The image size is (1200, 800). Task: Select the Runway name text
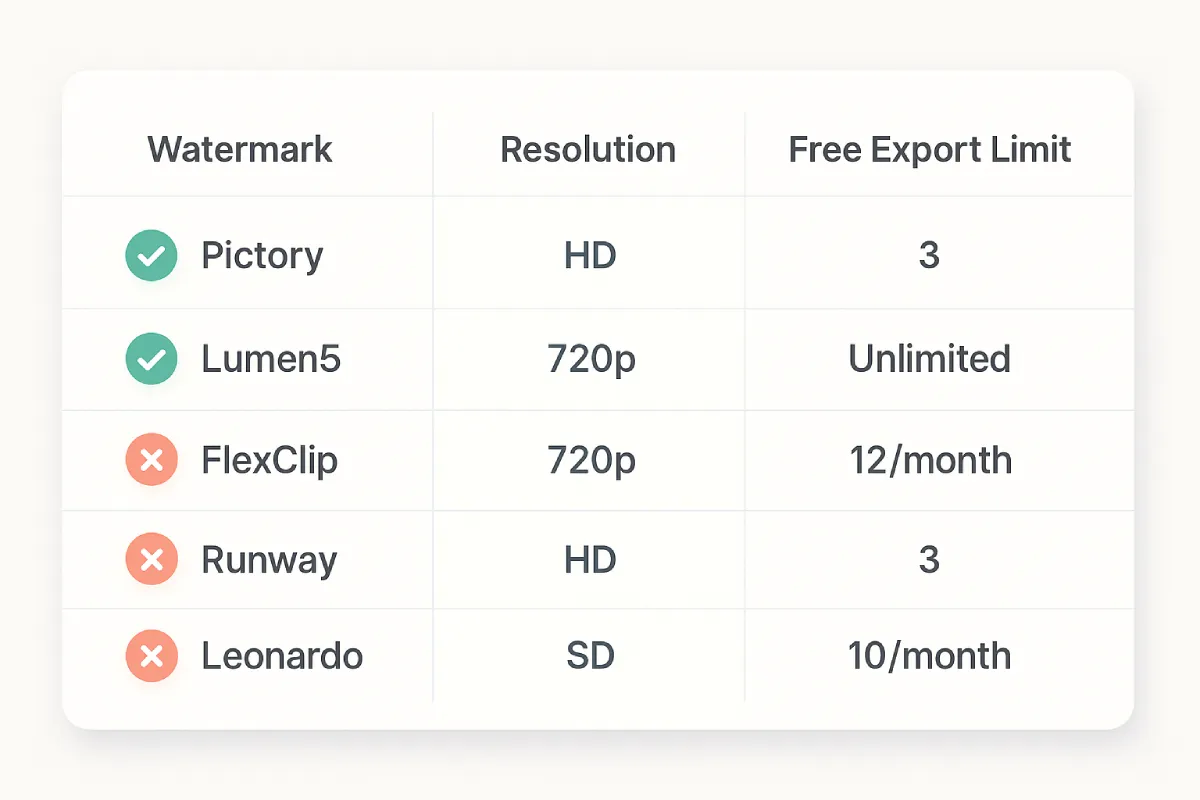tap(269, 559)
